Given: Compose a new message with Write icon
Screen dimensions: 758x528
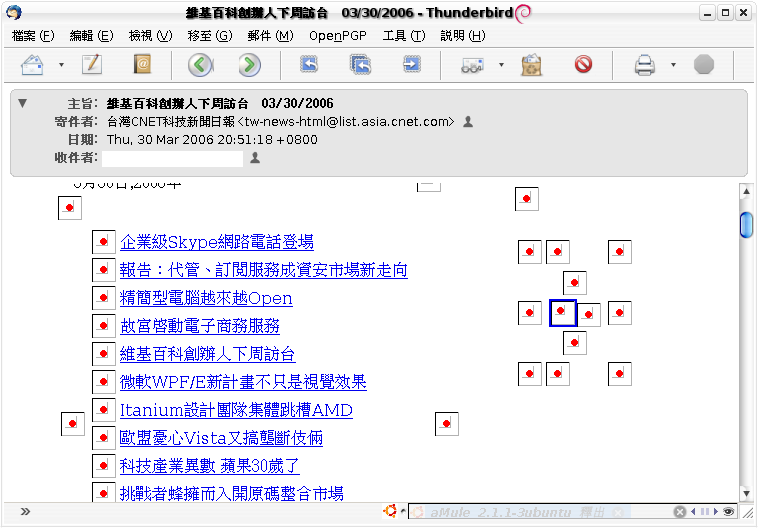Looking at the screenshot, I should 92,64.
